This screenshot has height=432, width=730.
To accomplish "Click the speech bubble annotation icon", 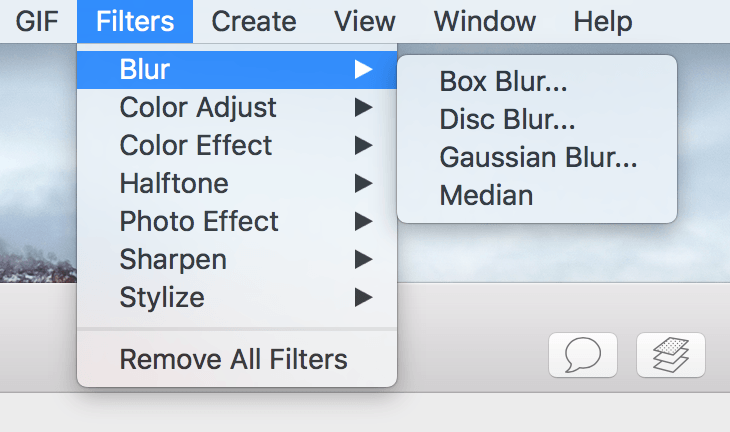I will [x=583, y=355].
